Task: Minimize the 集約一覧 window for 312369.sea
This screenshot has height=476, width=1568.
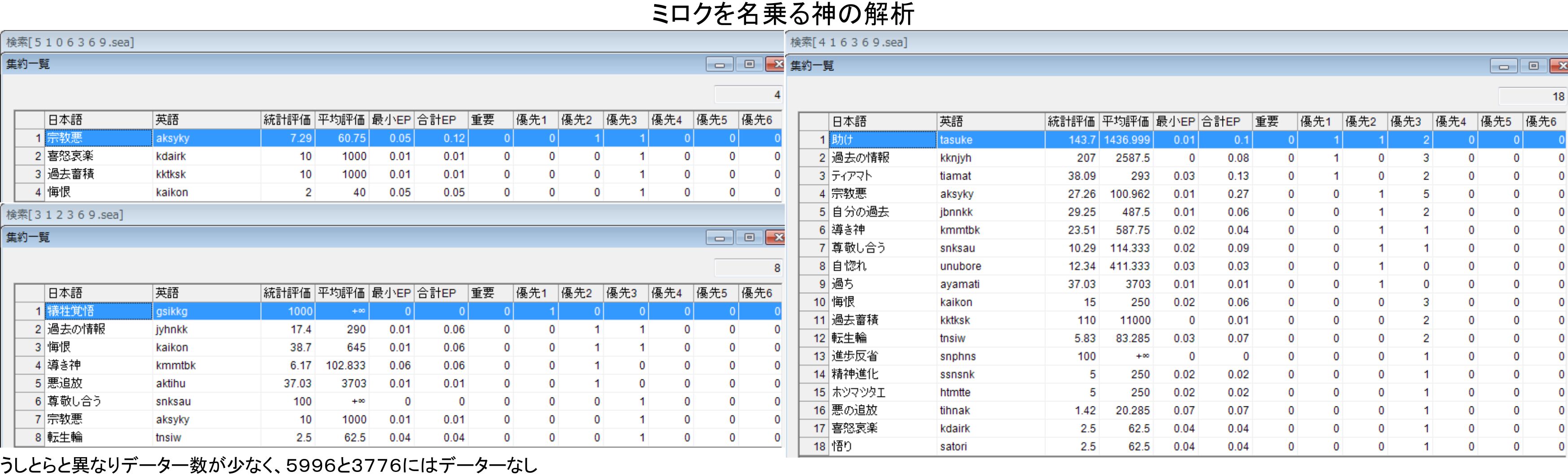Action: tap(719, 238)
